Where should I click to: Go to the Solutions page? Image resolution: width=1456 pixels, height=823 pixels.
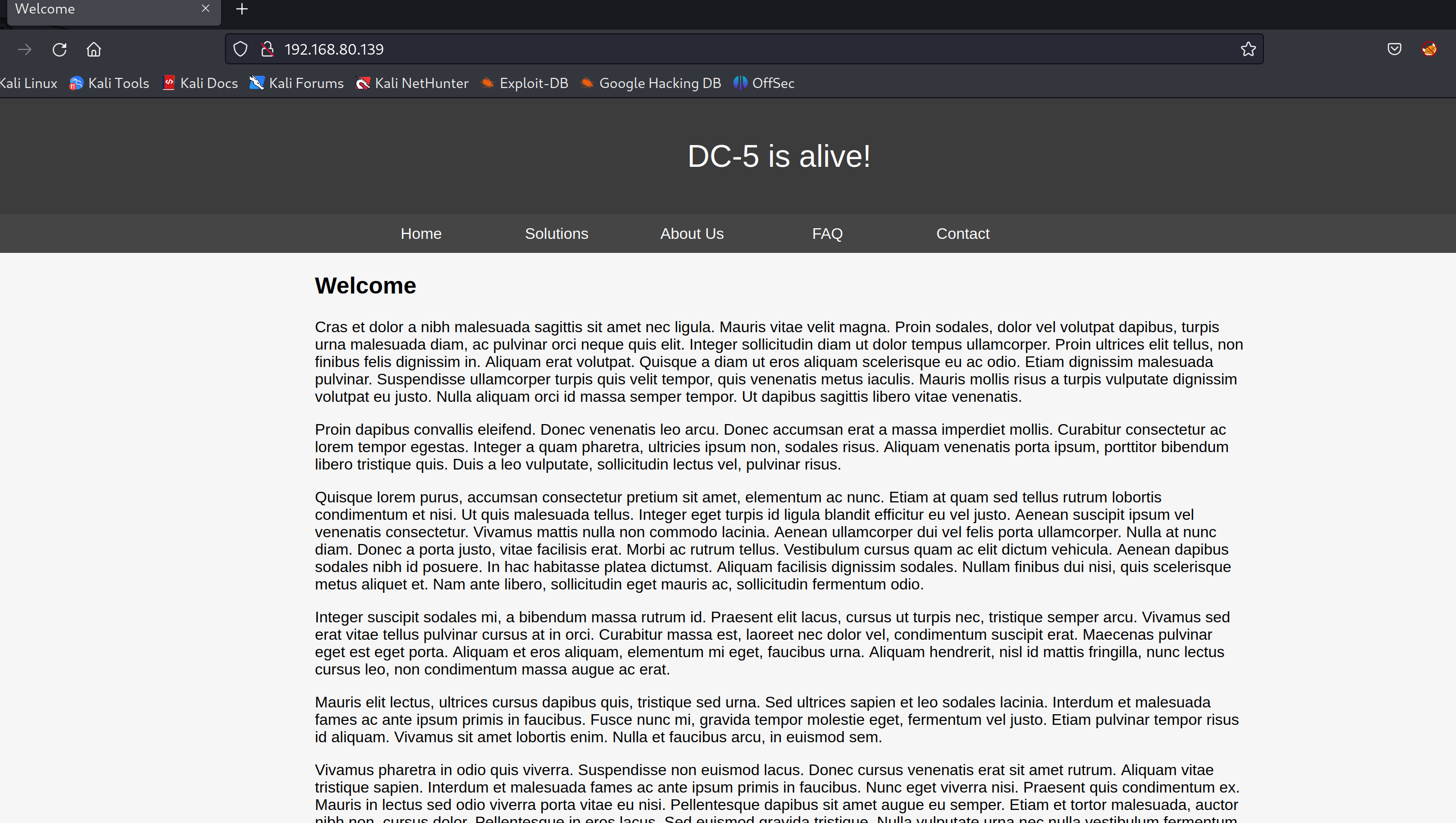[556, 234]
